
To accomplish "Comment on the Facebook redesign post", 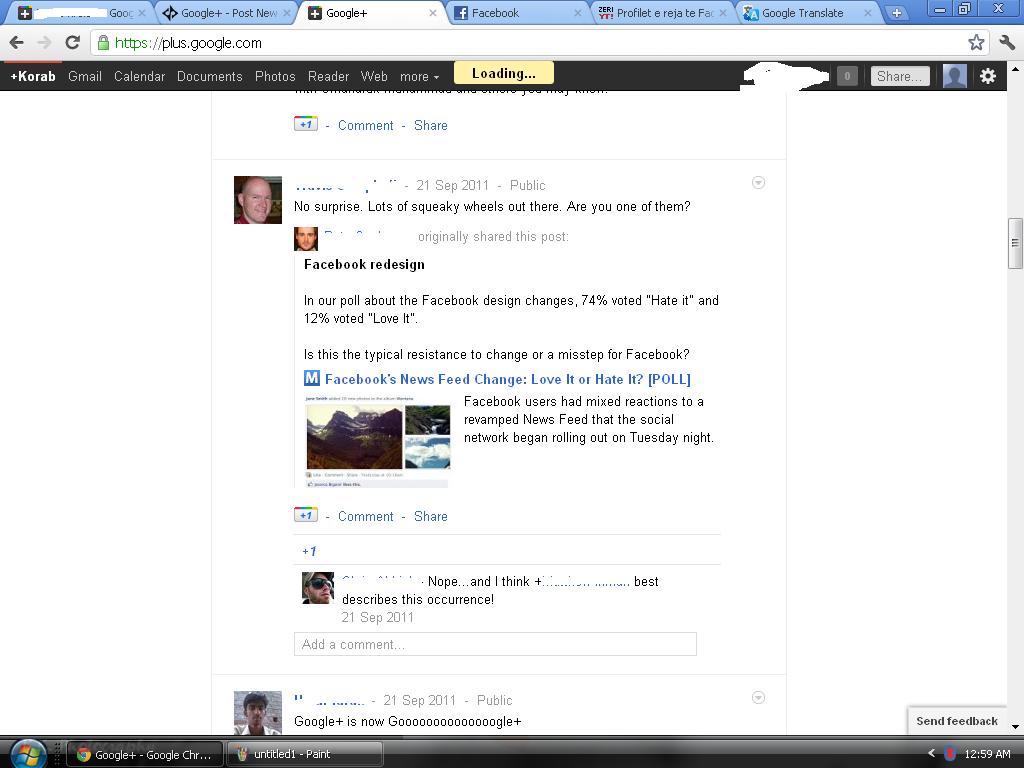I will 366,517.
